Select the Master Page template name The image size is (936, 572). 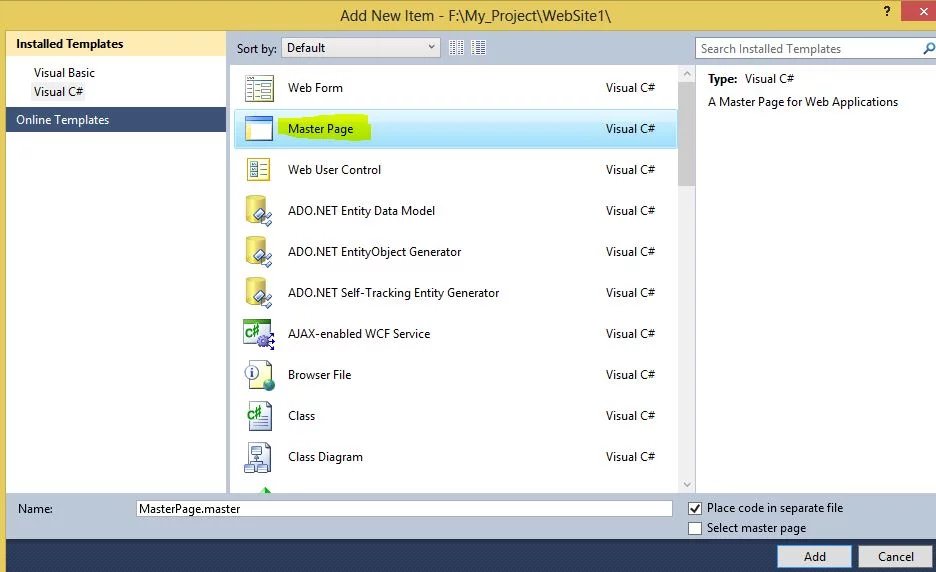pos(321,129)
